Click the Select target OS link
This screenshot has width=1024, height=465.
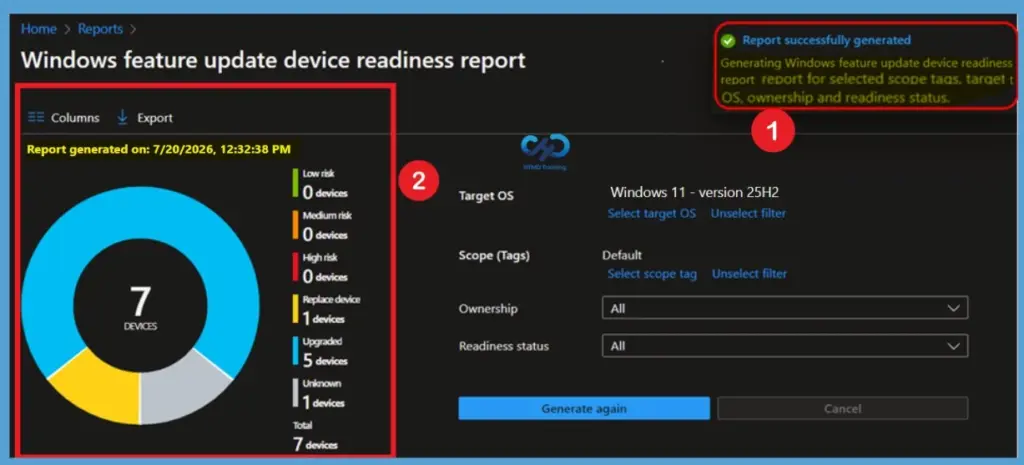(652, 214)
